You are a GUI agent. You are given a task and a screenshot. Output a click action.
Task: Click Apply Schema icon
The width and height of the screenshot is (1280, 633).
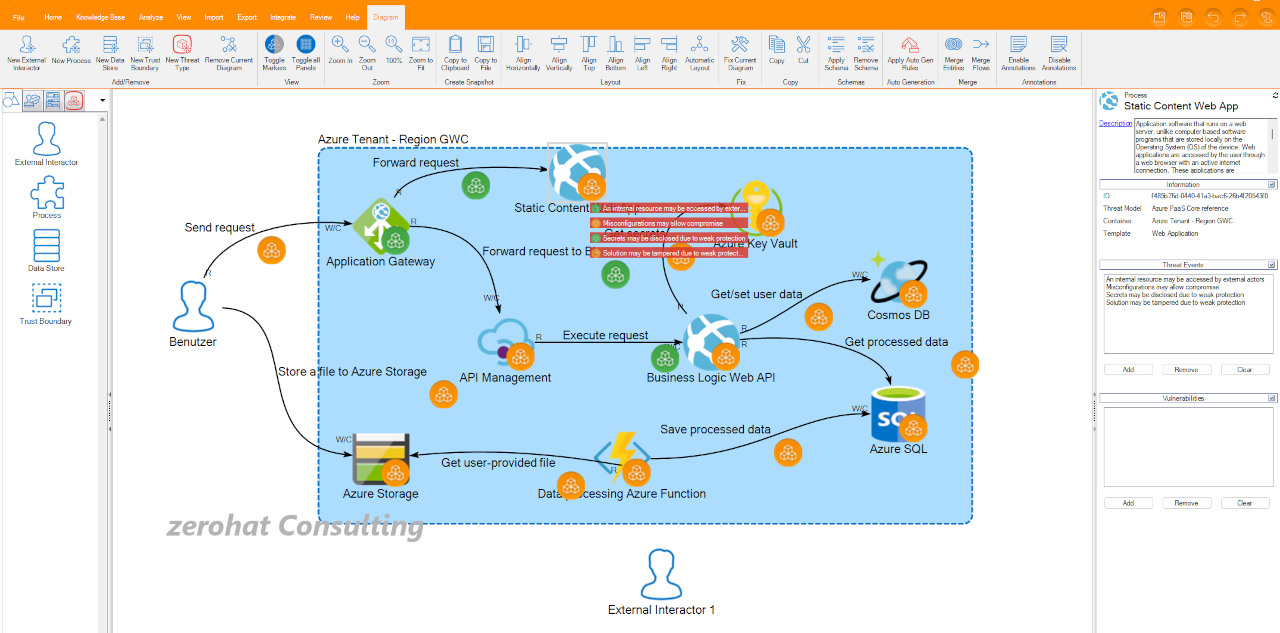coord(836,52)
